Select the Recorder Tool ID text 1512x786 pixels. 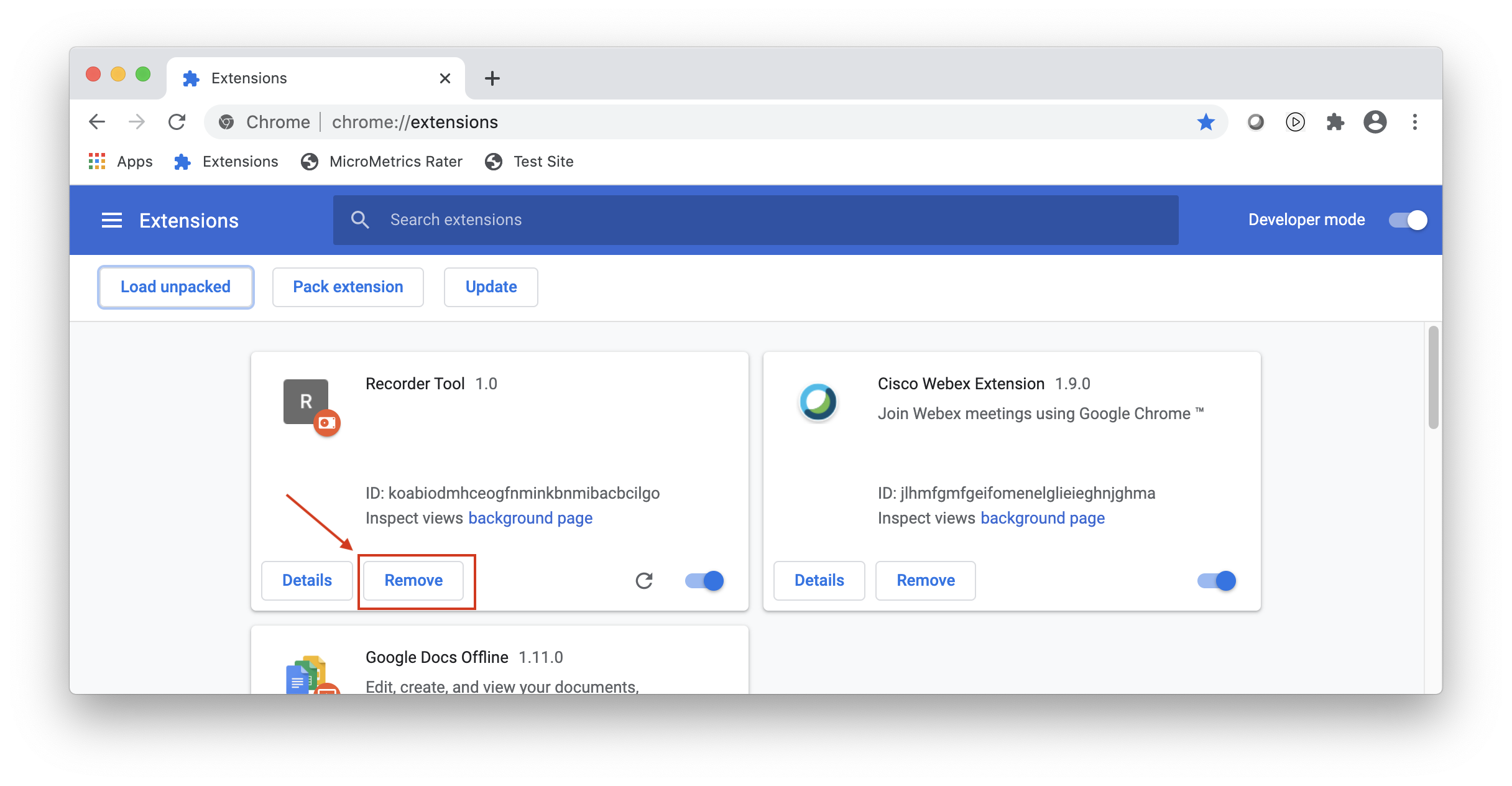(x=512, y=493)
